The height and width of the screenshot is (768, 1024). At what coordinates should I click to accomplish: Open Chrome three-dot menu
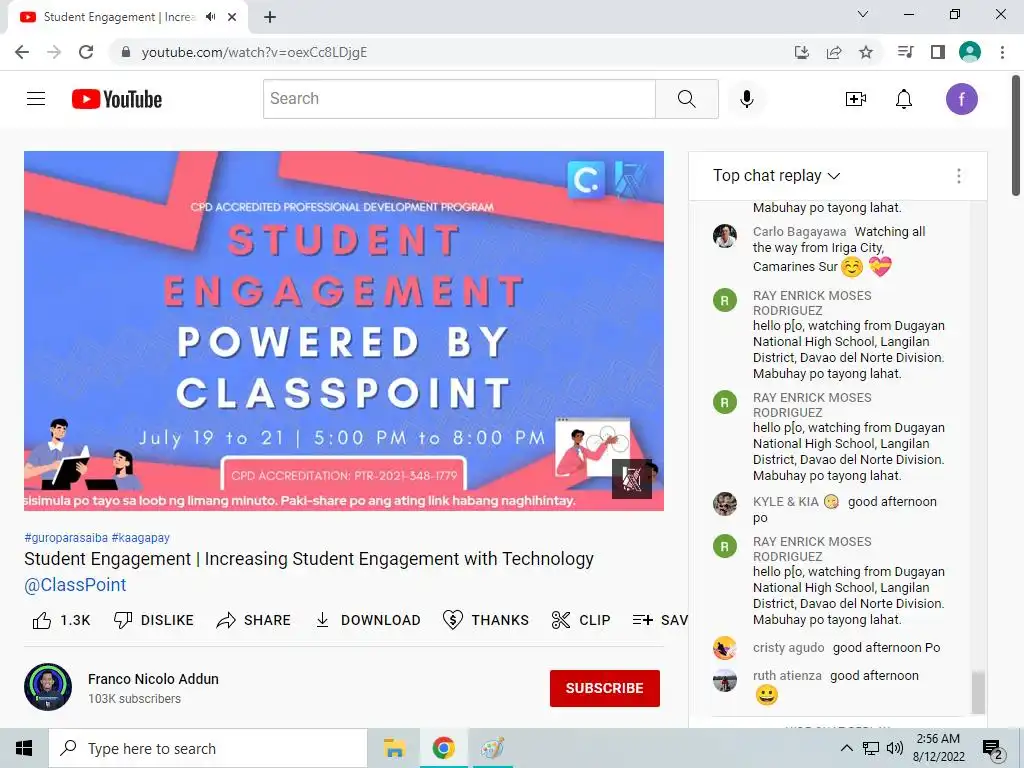pyautogui.click(x=1002, y=52)
